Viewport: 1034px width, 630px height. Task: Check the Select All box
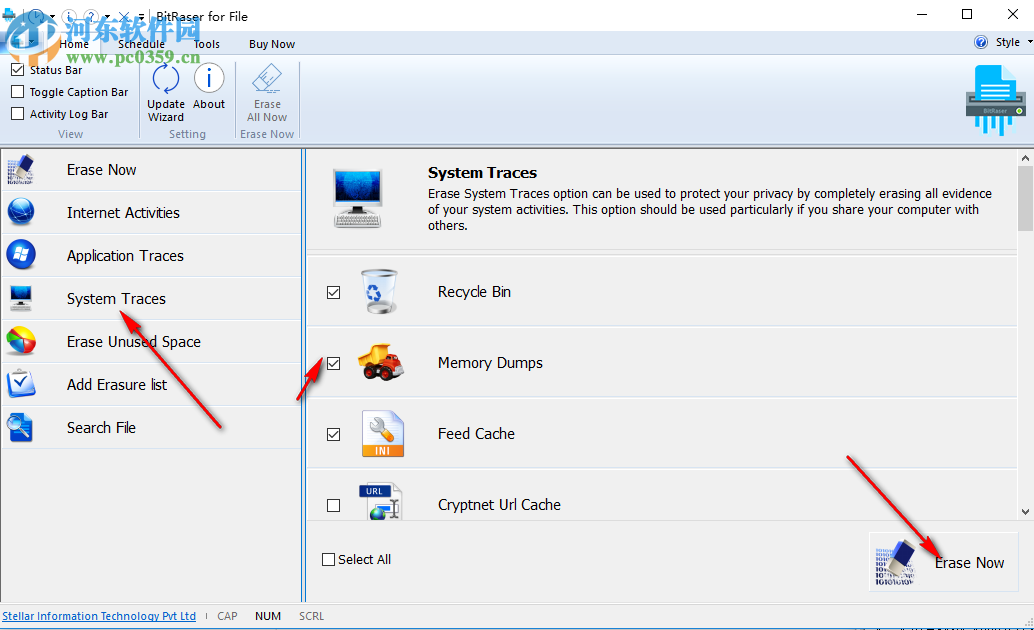click(328, 559)
